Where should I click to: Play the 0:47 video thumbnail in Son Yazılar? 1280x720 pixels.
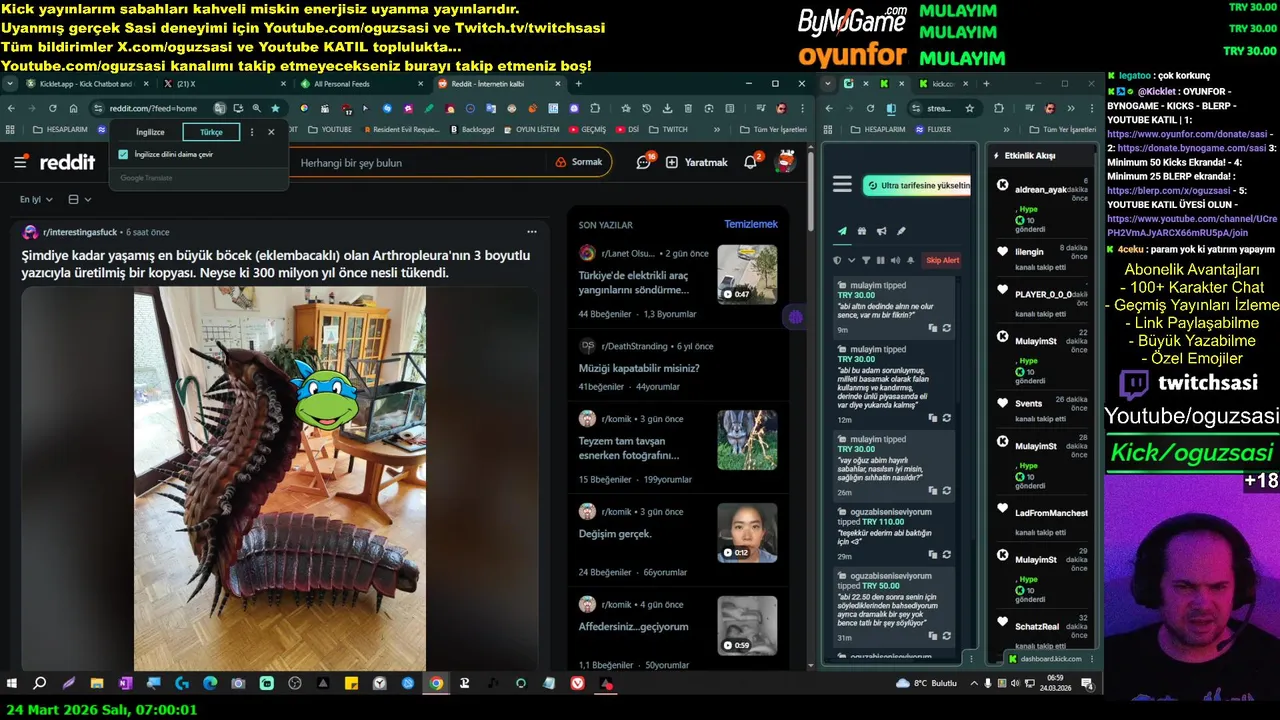(x=747, y=274)
